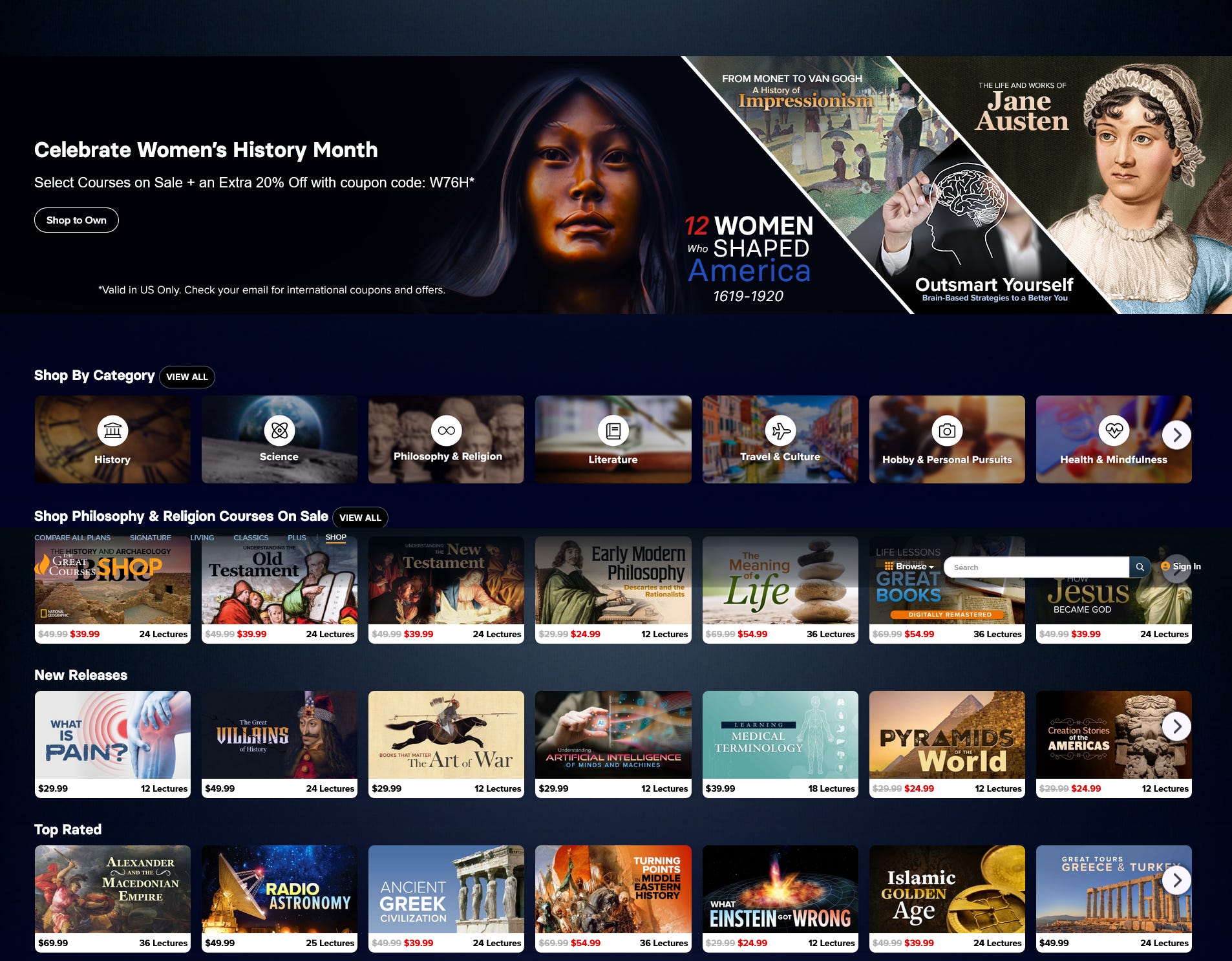The image size is (1232, 961).
Task: Click the Great Courses Shop flame logo
Action: pyautogui.click(x=98, y=567)
